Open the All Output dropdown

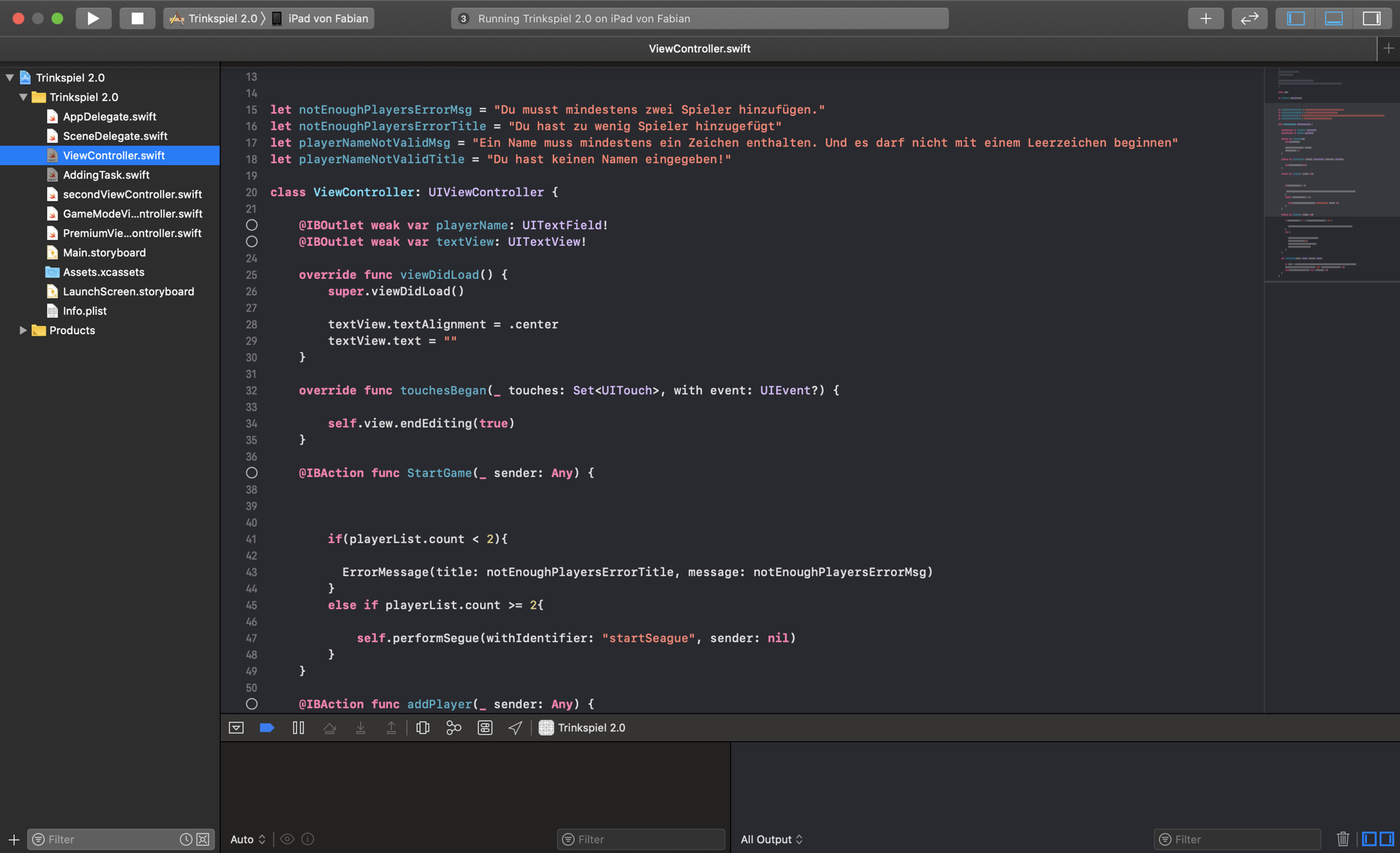(771, 839)
